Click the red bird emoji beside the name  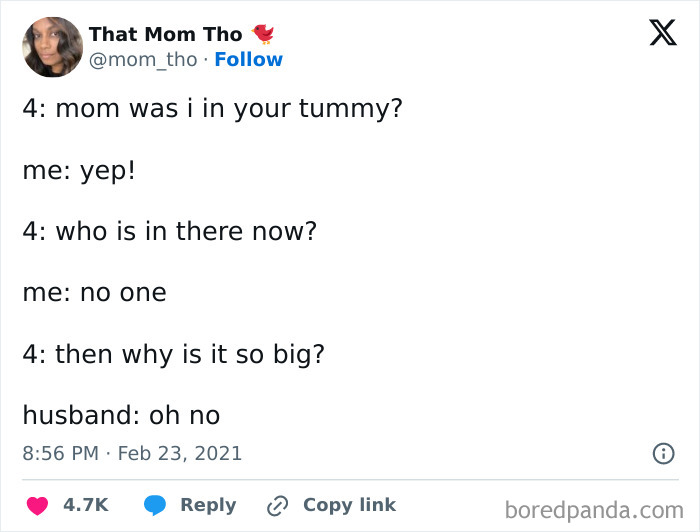point(263,34)
